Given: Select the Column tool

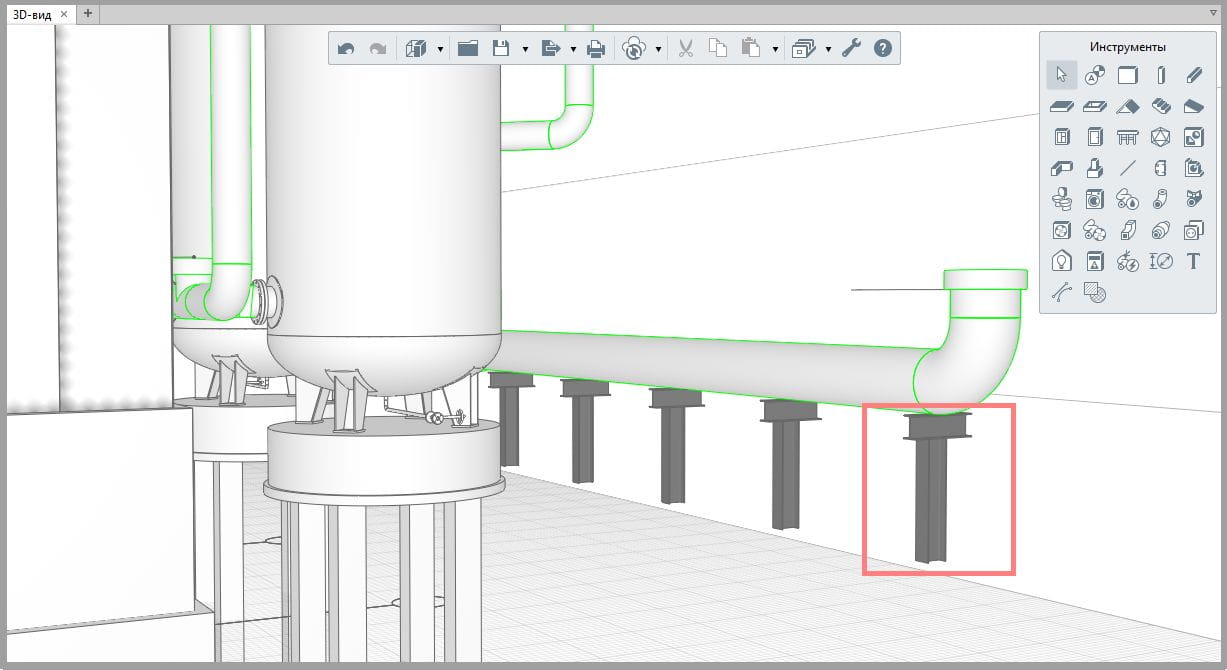Looking at the screenshot, I should (1160, 75).
